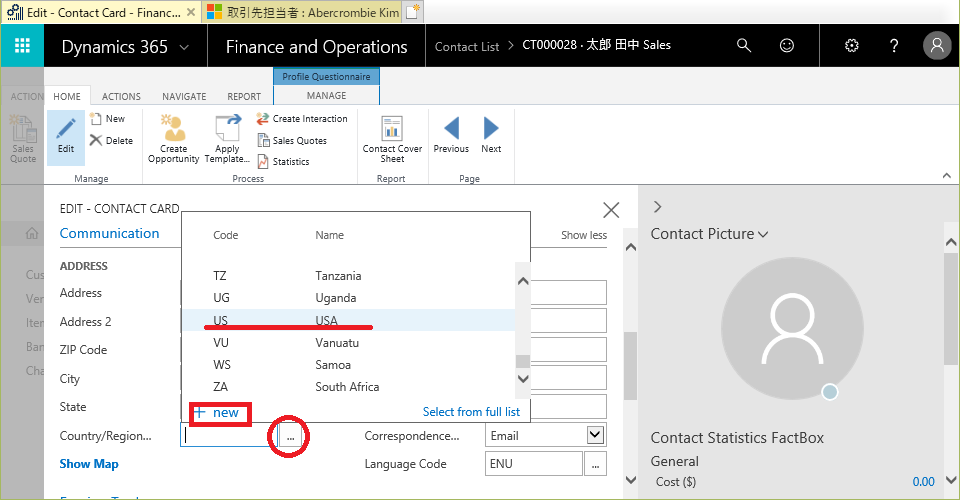The height and width of the screenshot is (500, 960).
Task: Collapse the FactBox pane with the right chevron
Action: click(658, 207)
